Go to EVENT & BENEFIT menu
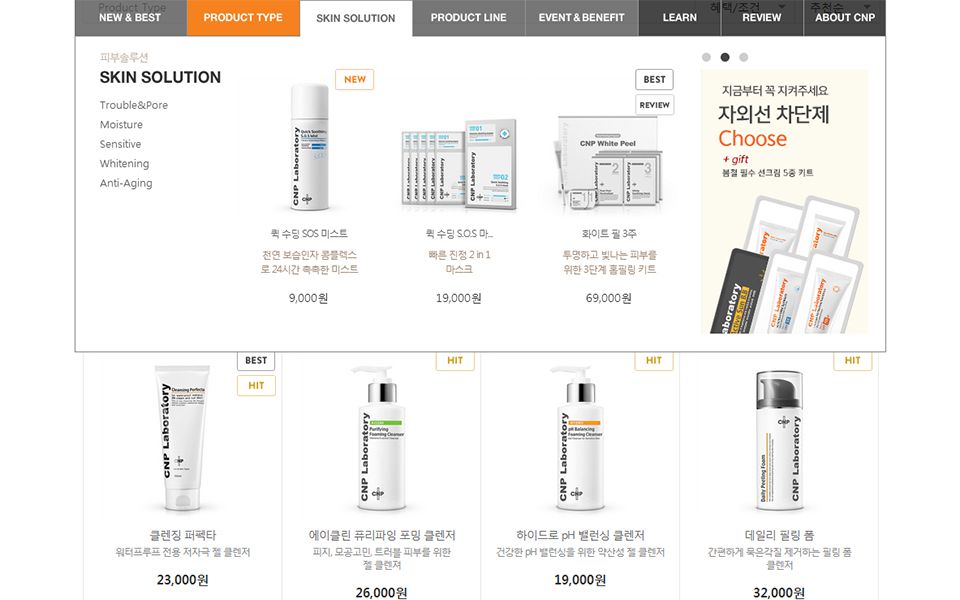Screen dimensions: 960x600 click(582, 18)
